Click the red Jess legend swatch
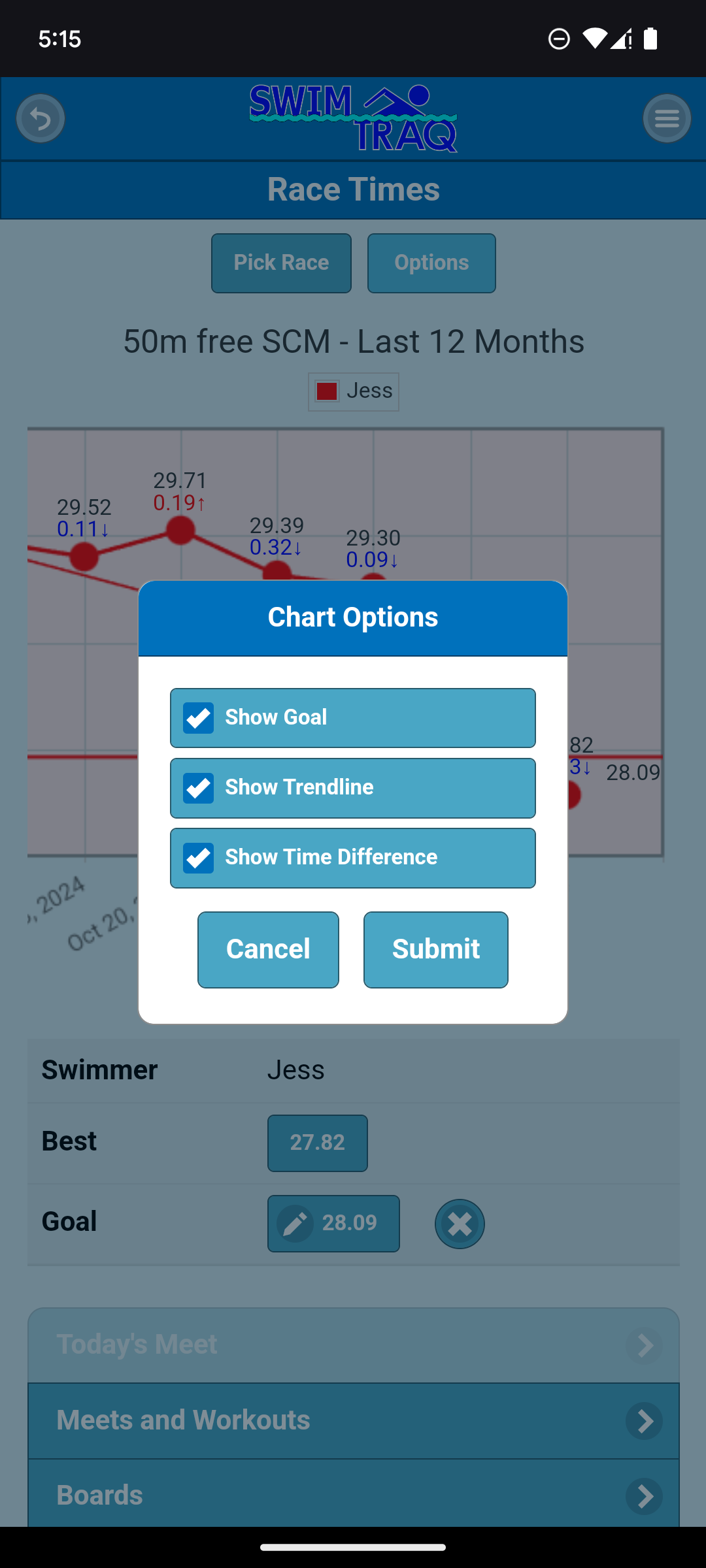Viewport: 706px width, 1568px height. point(327,391)
